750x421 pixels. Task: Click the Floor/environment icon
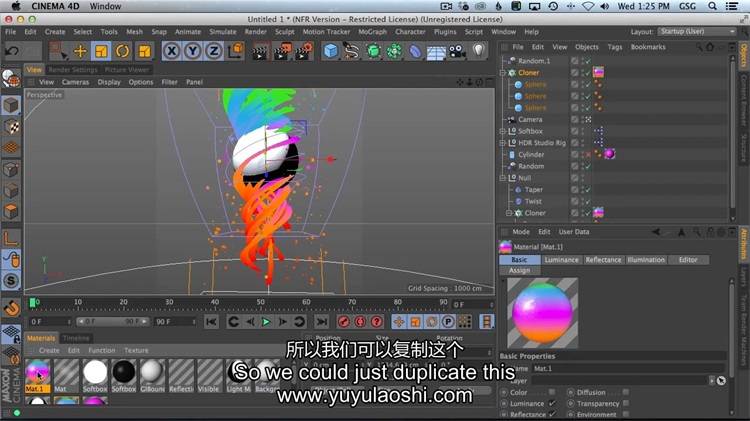[436, 52]
